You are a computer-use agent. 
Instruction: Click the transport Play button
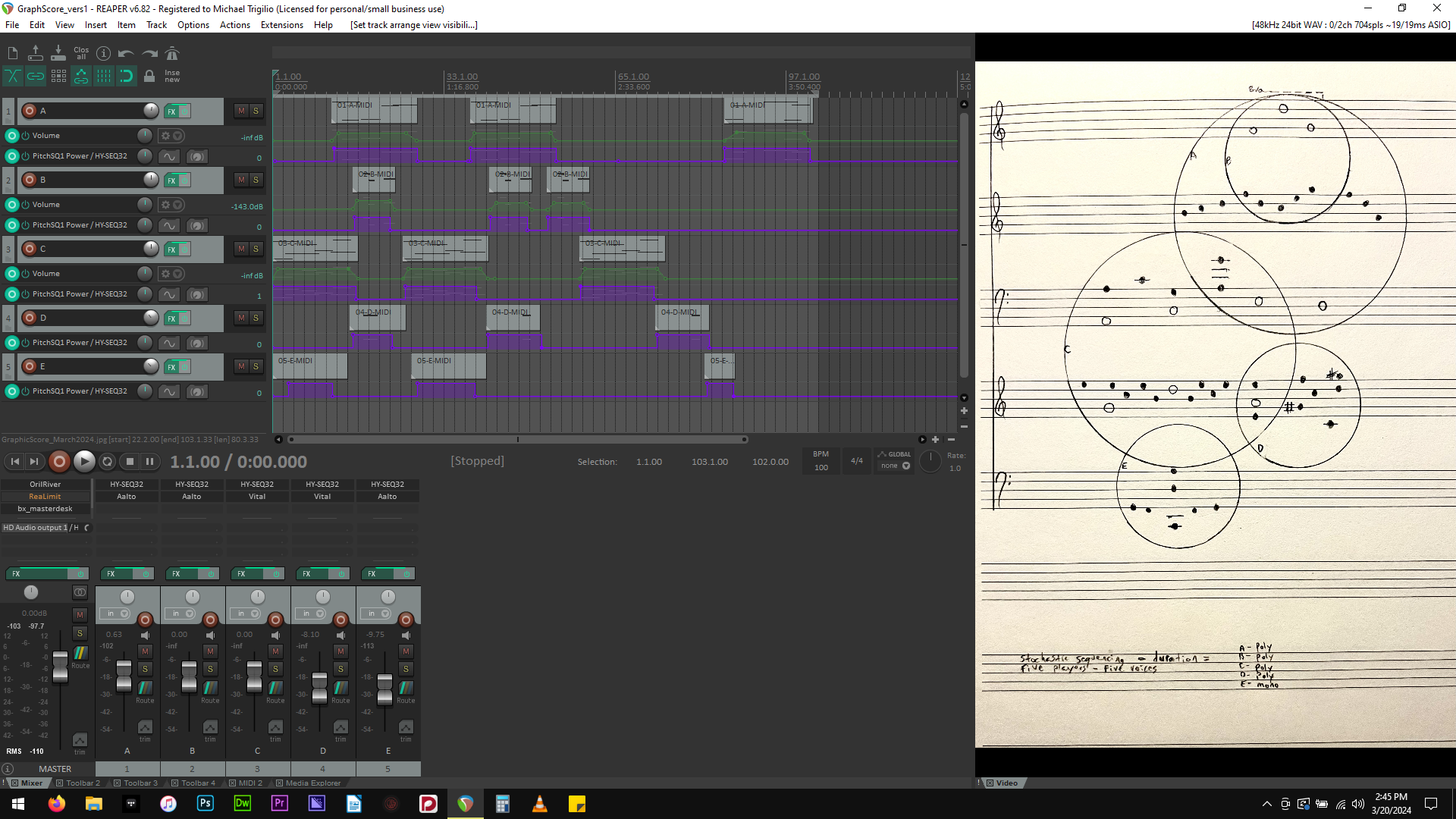click(x=84, y=461)
